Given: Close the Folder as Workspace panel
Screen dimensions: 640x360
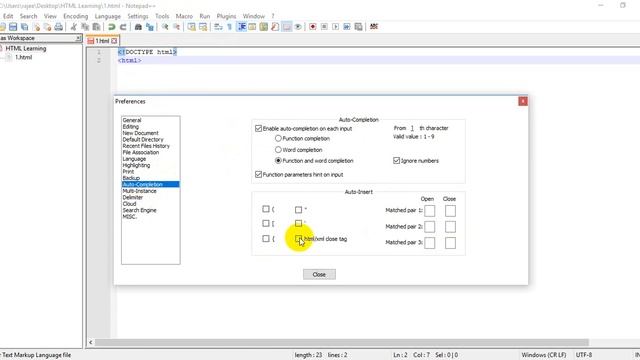Looking at the screenshot, I should tap(78, 38).
